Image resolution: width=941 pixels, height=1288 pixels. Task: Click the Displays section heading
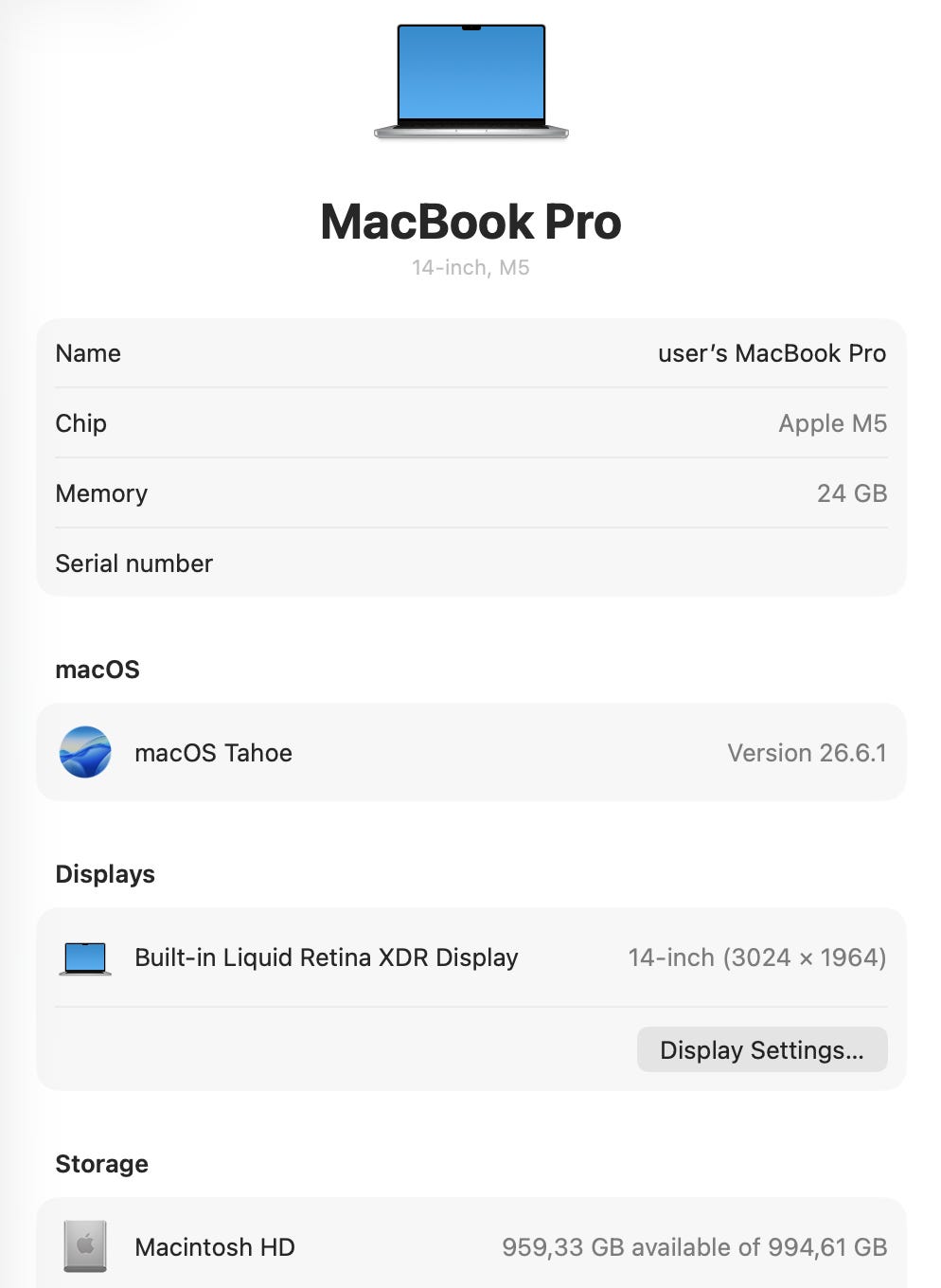pyautogui.click(x=105, y=874)
